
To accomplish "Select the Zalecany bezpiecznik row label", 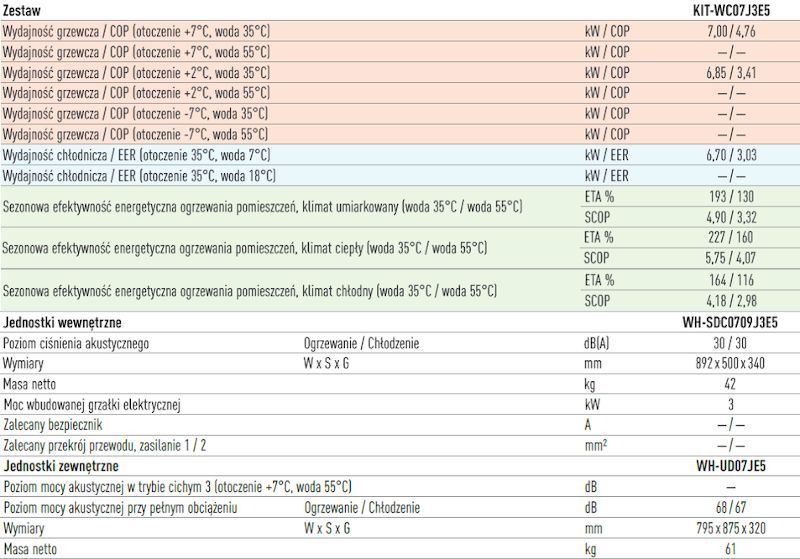I will pyautogui.click(x=53, y=425).
